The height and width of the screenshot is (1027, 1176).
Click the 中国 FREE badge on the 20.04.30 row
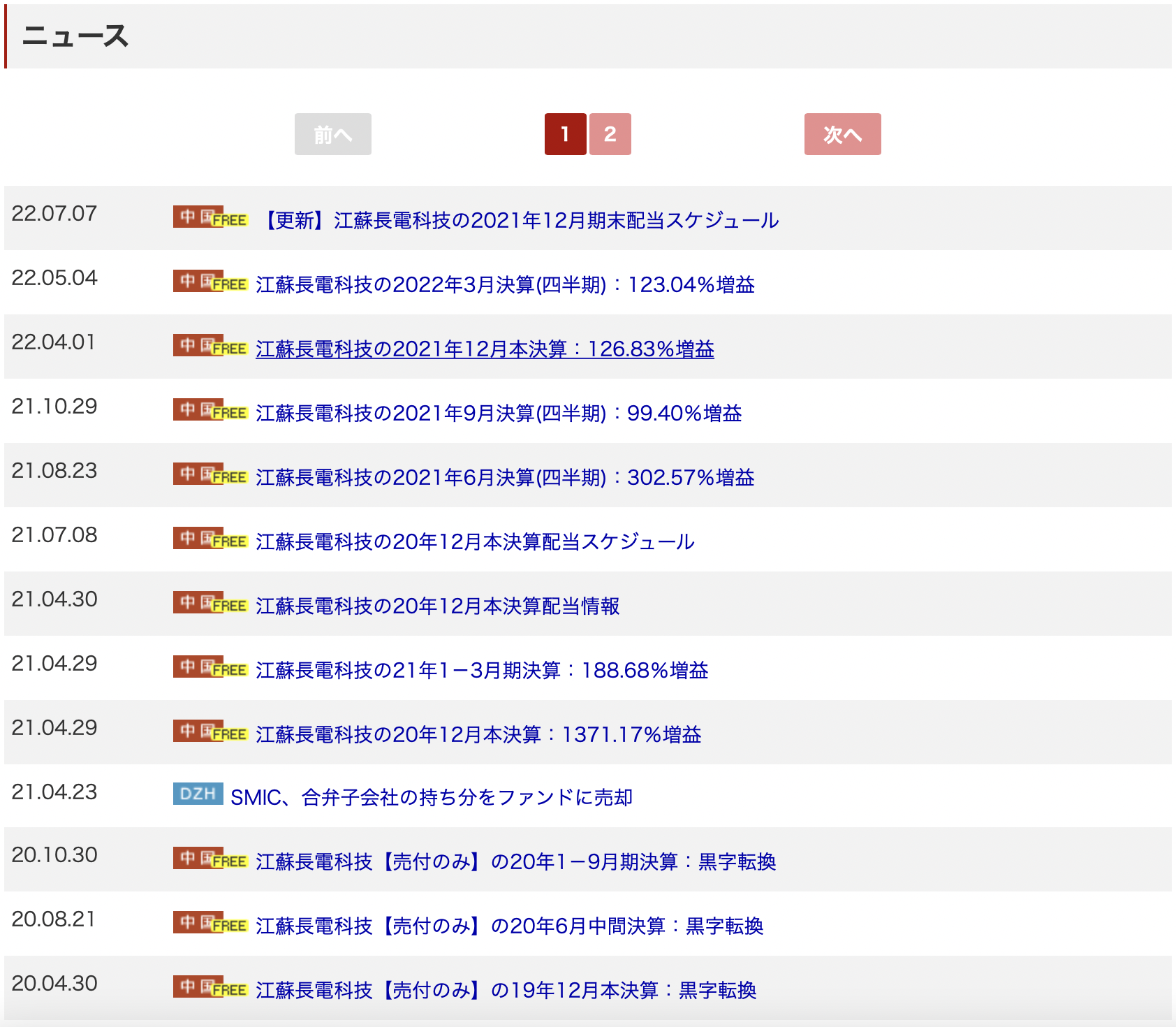point(210,987)
